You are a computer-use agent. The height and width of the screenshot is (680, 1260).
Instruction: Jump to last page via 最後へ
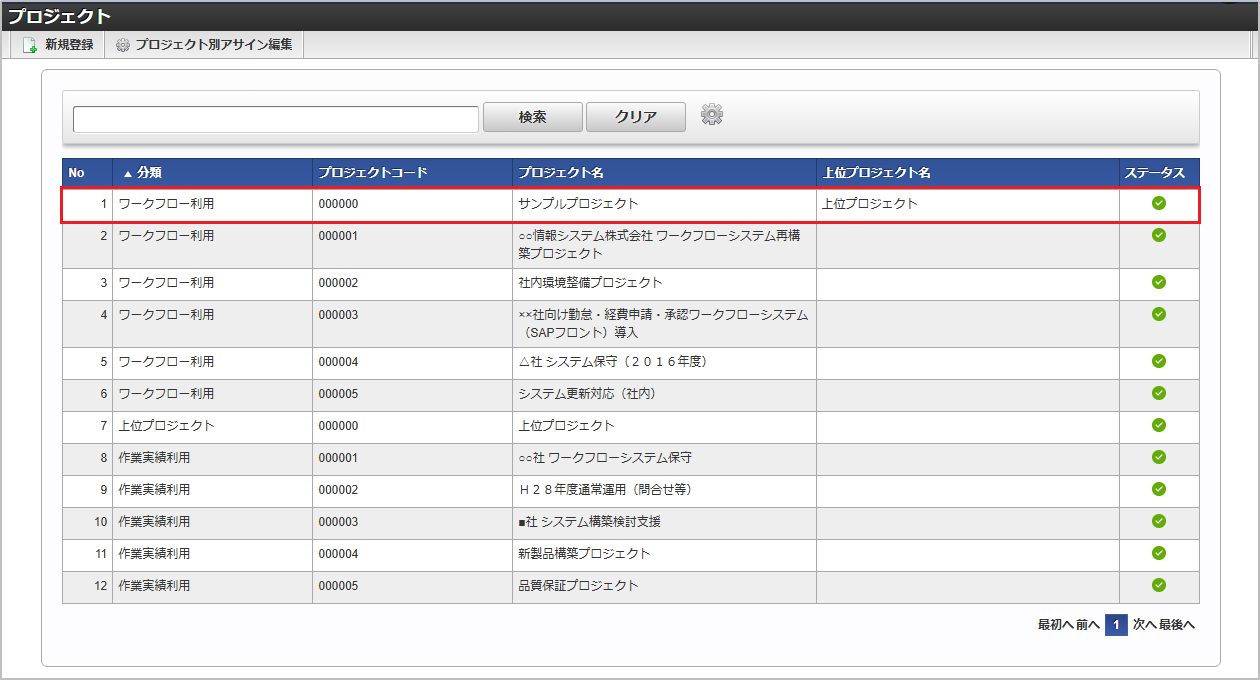(1177, 625)
